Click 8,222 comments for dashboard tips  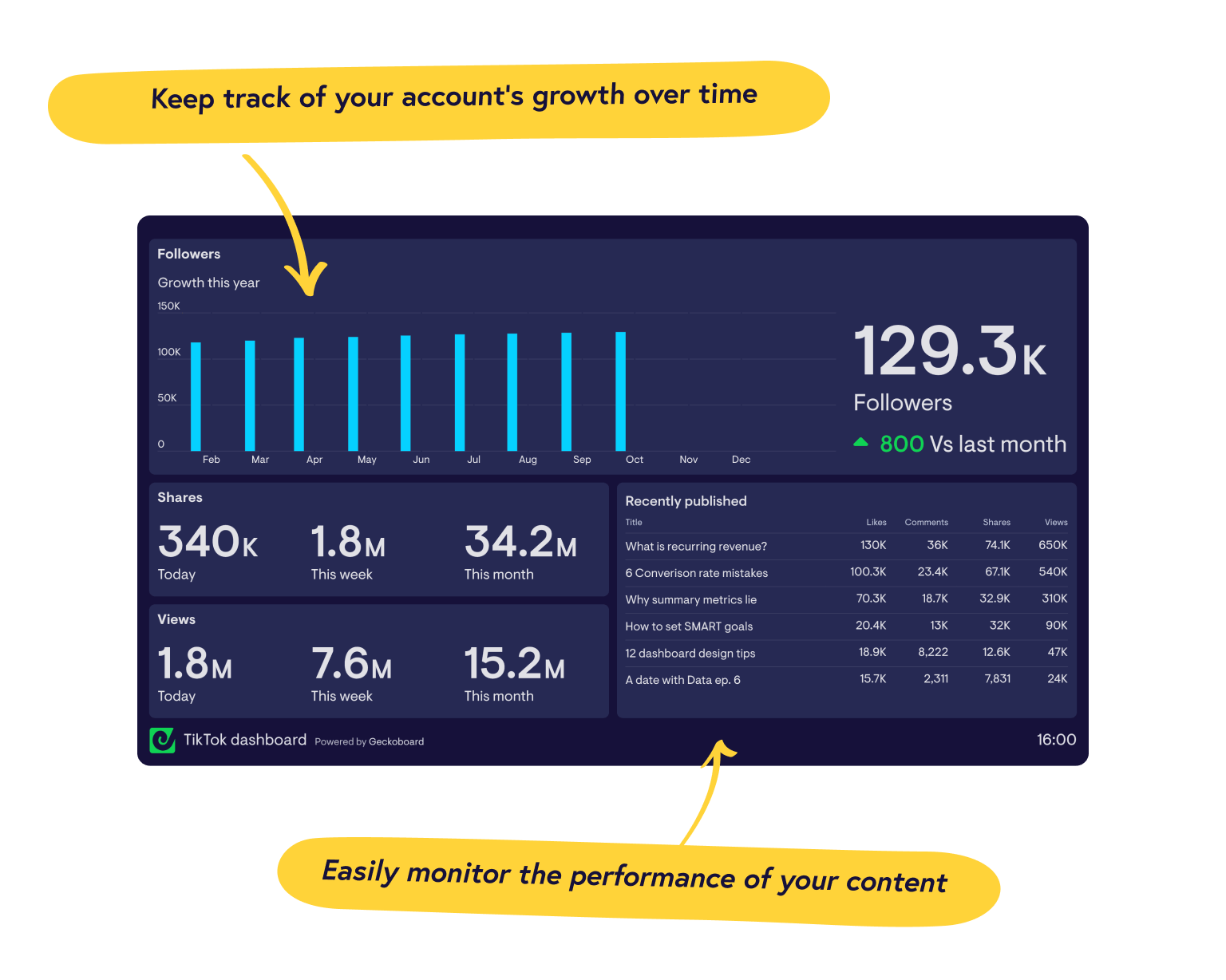933,652
